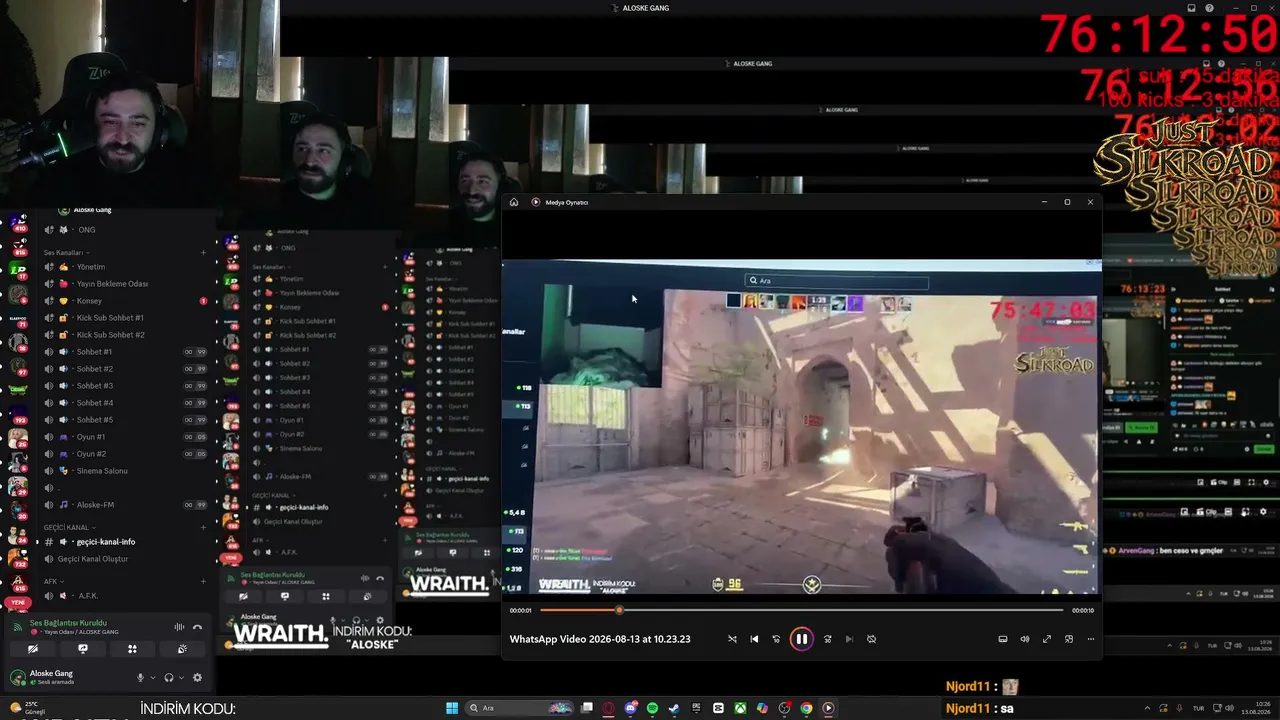Toggle repeat mode in Media Player

(871, 639)
